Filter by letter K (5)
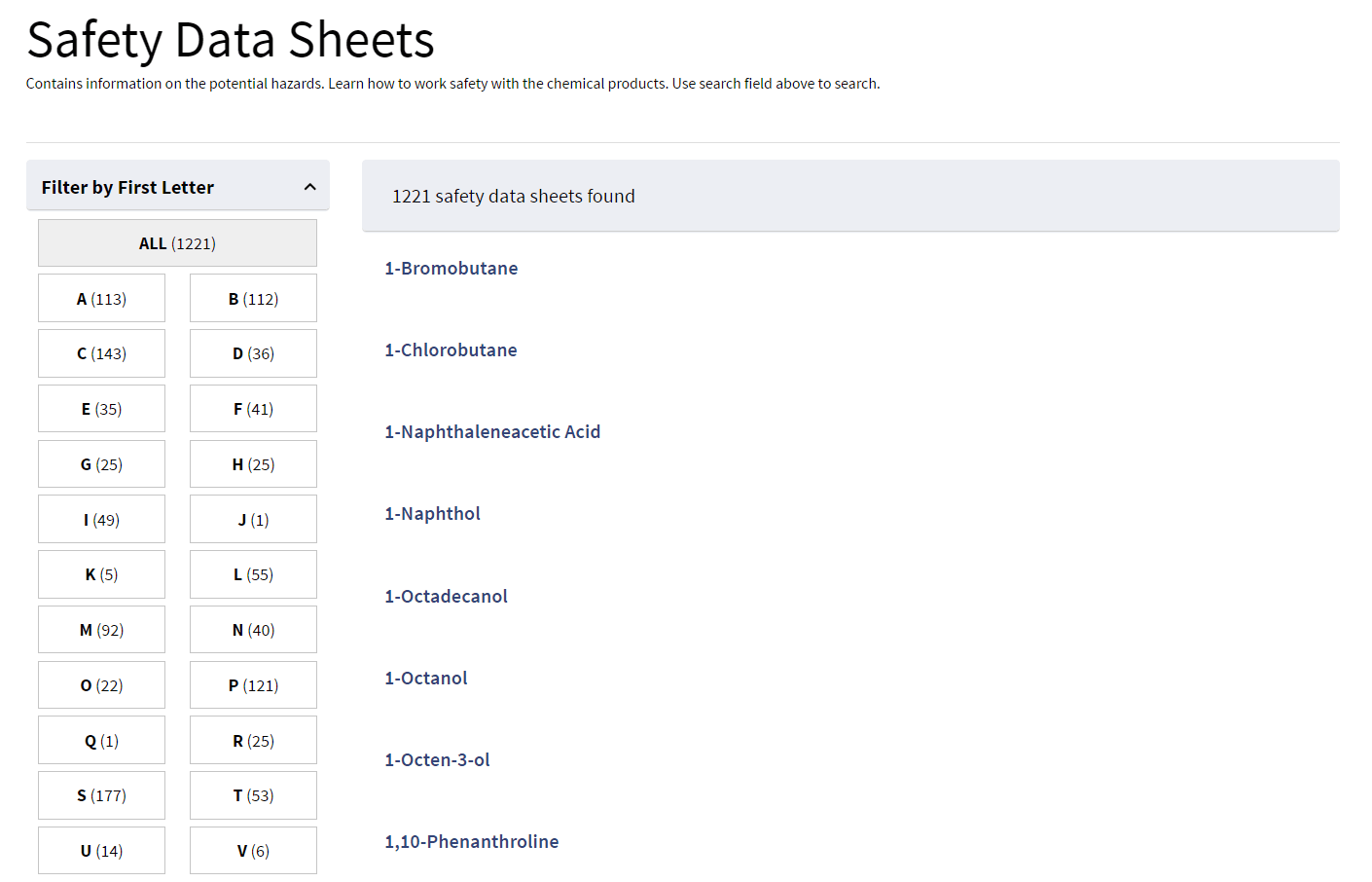 click(x=101, y=574)
